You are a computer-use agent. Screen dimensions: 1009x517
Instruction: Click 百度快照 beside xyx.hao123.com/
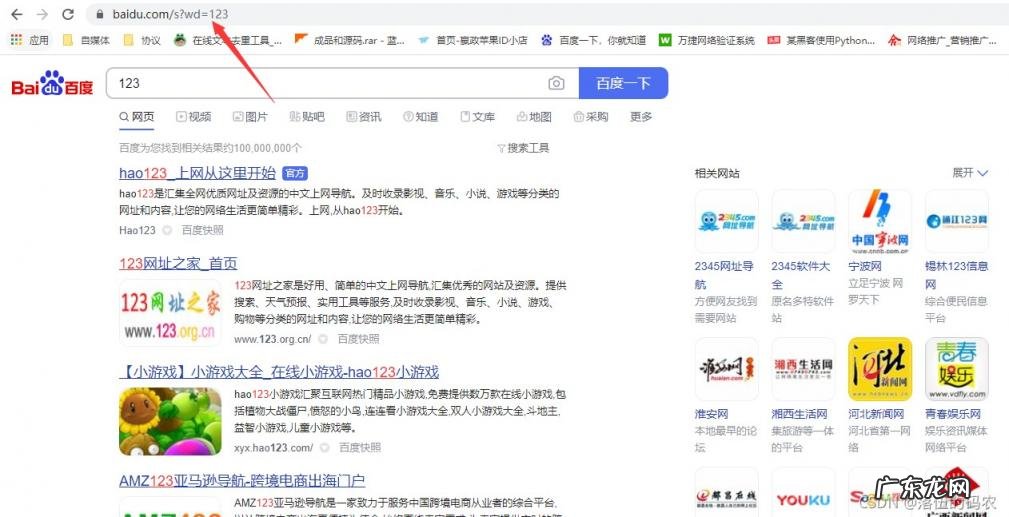[360, 447]
